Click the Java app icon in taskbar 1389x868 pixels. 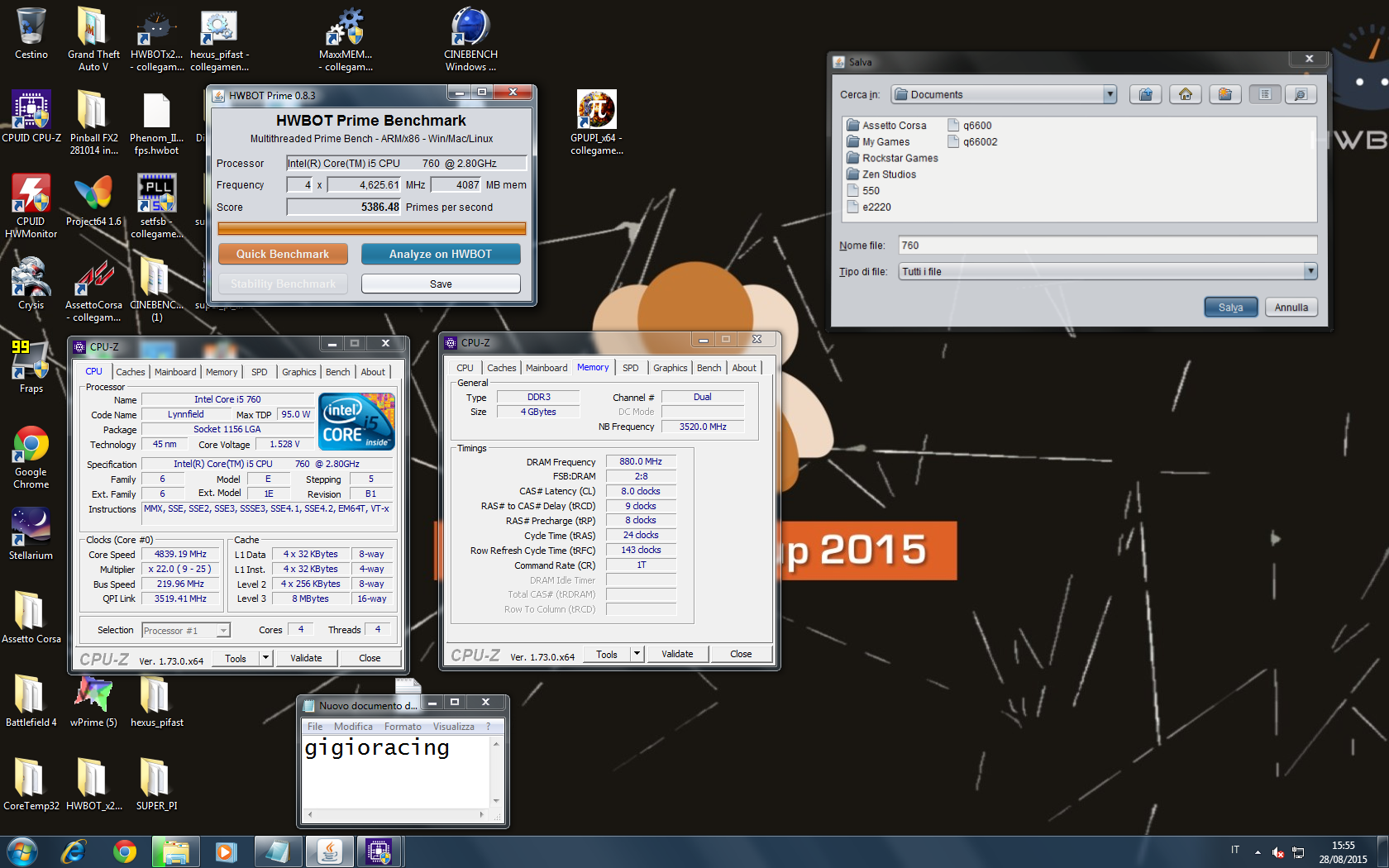329,851
